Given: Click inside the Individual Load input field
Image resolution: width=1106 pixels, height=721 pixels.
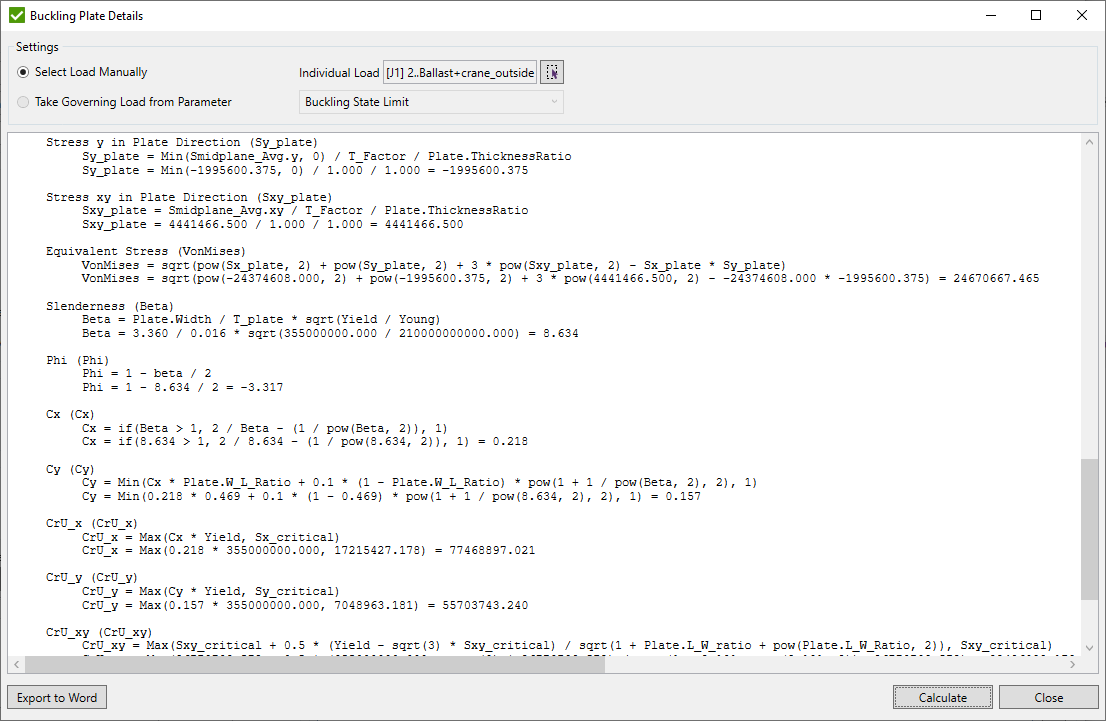Looking at the screenshot, I should point(460,71).
